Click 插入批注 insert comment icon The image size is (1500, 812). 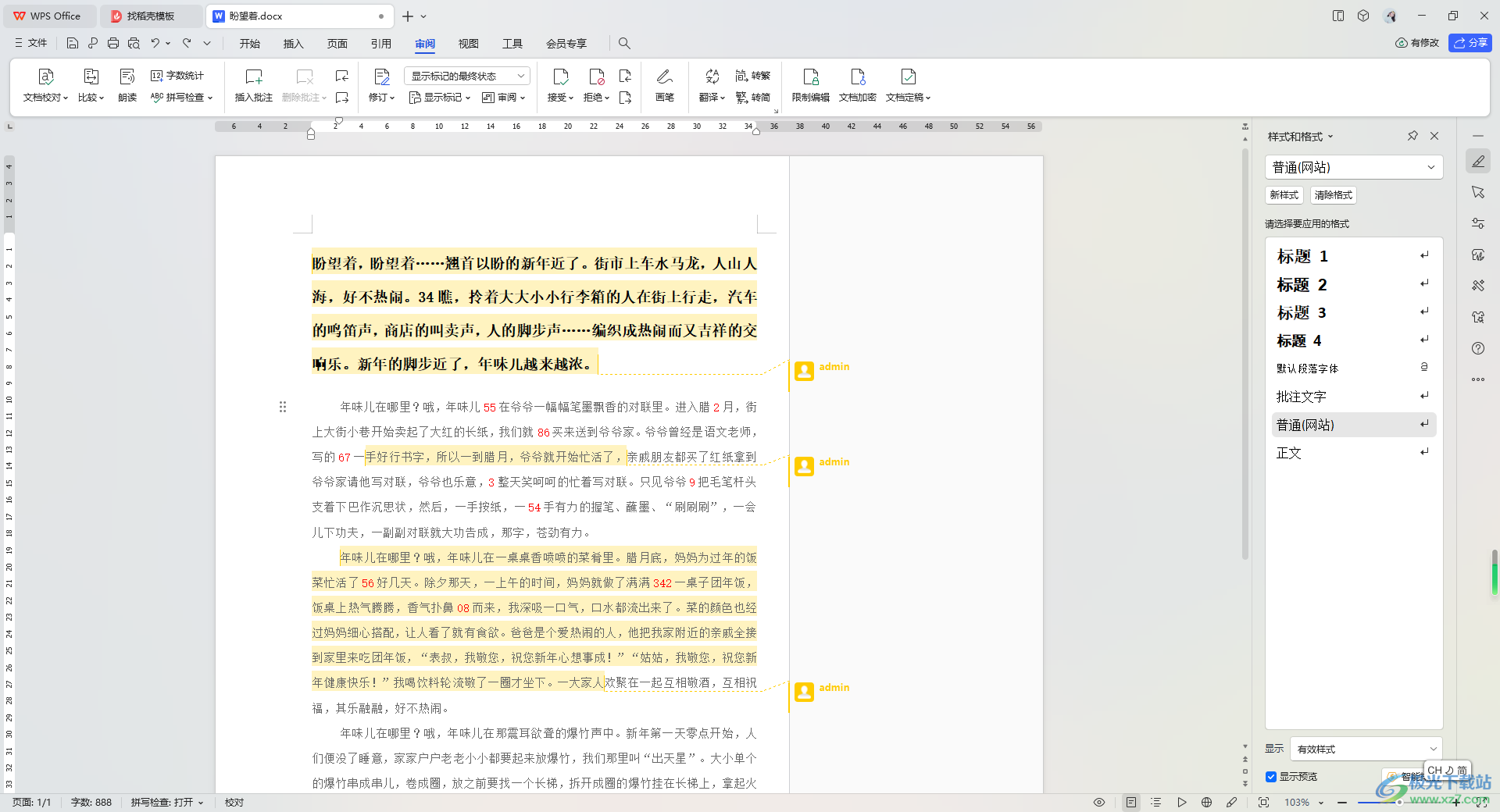click(254, 77)
